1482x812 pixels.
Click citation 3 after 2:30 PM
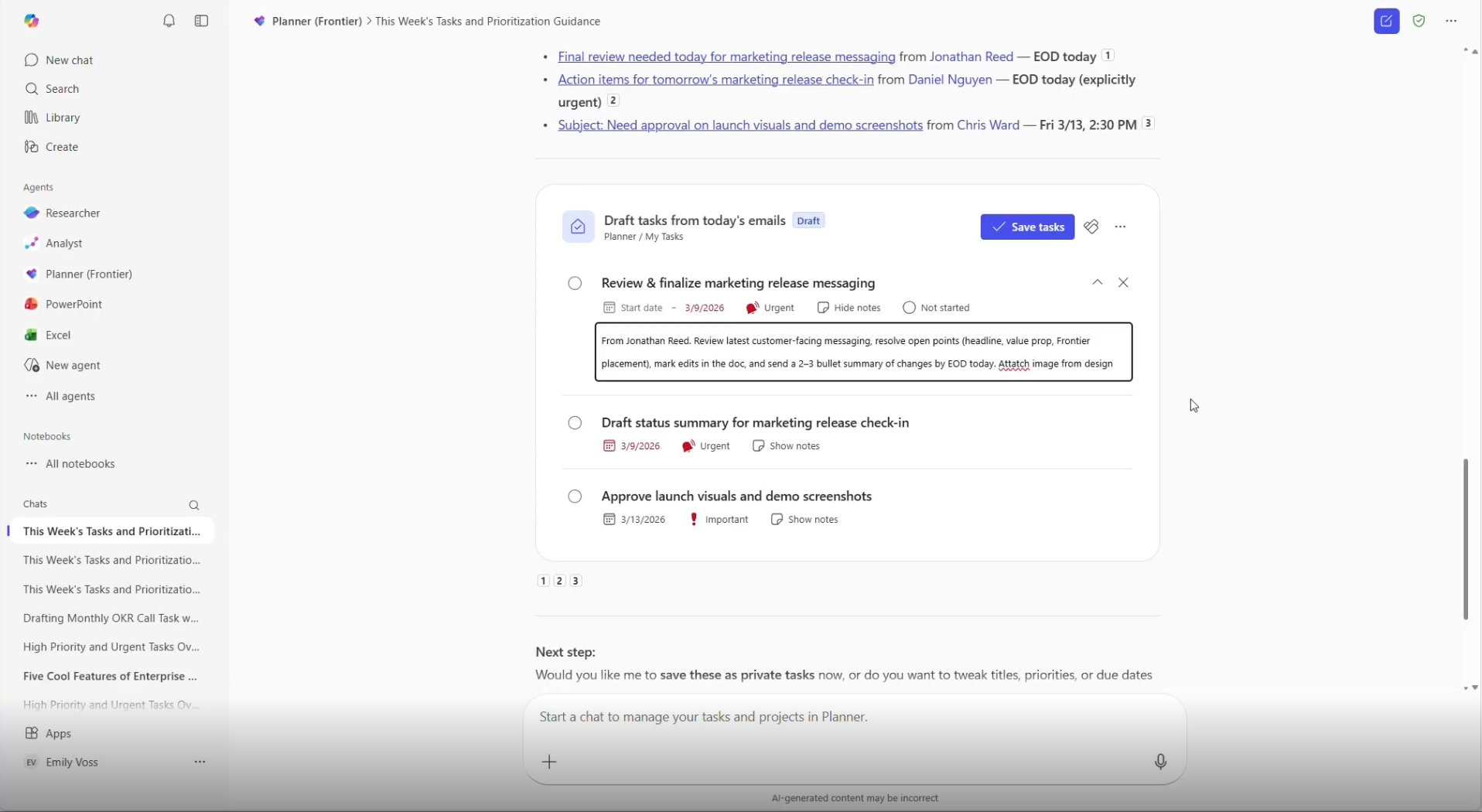coord(1149,123)
